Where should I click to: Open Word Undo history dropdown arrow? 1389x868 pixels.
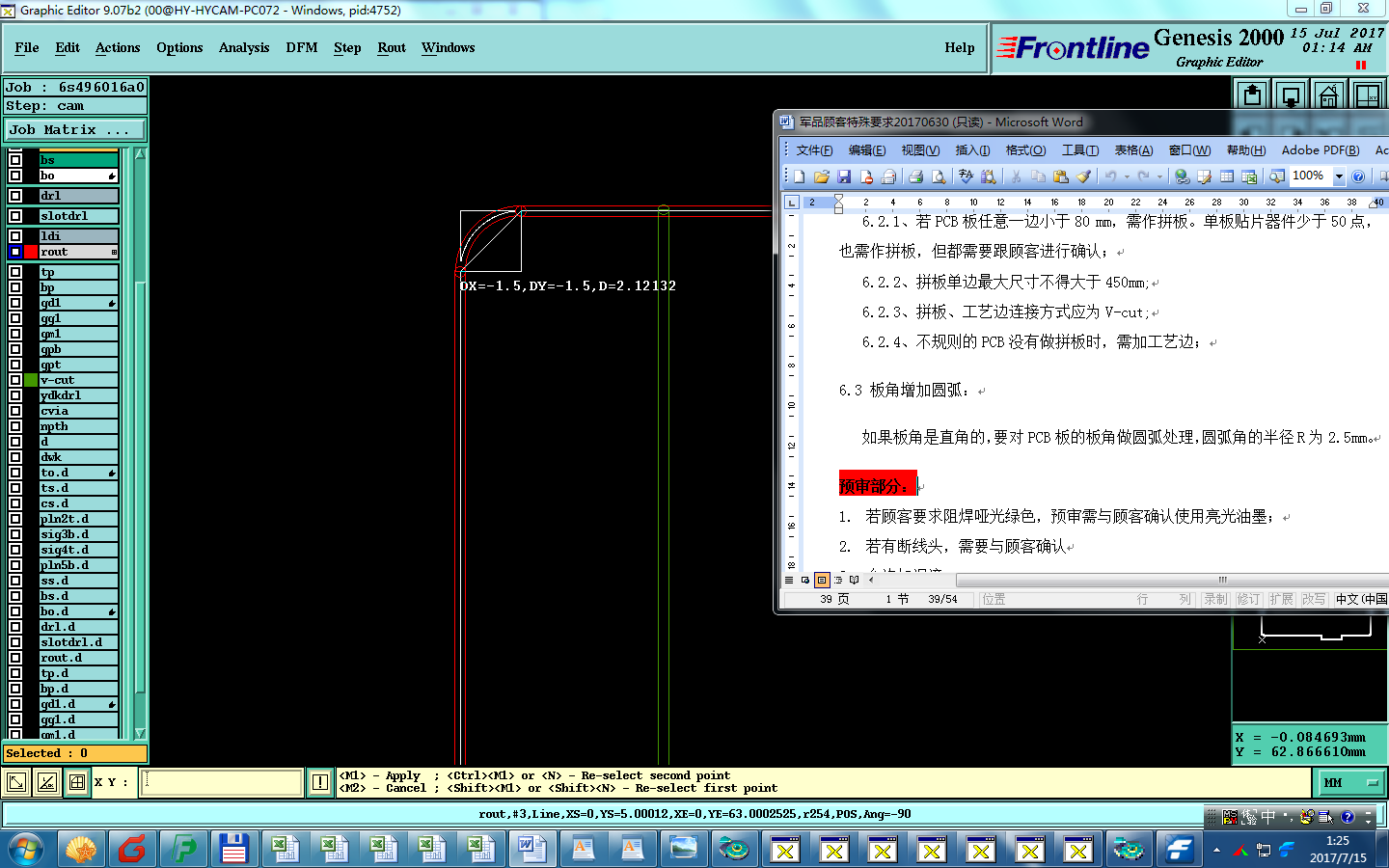(1127, 176)
